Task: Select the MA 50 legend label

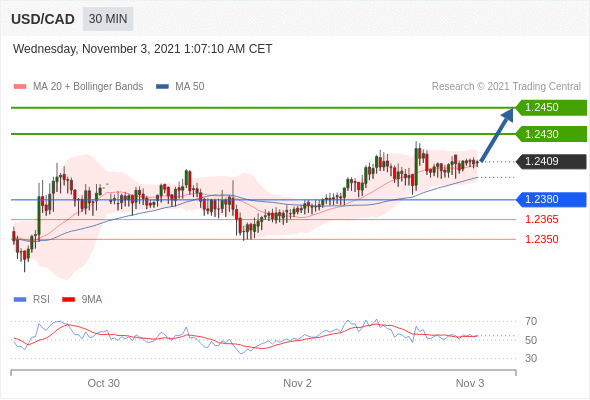Action: (x=190, y=87)
